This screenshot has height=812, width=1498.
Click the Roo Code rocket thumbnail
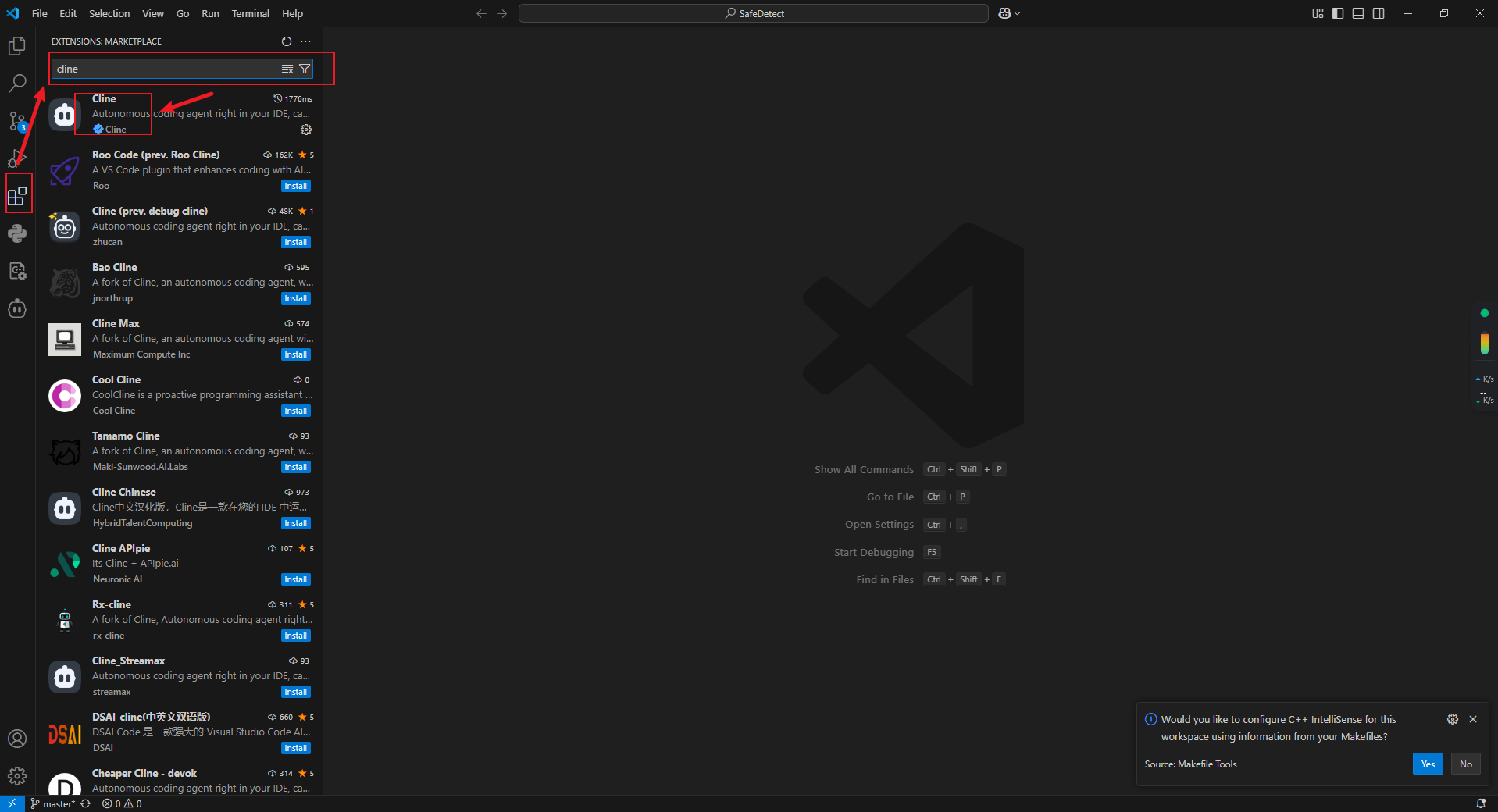65,171
